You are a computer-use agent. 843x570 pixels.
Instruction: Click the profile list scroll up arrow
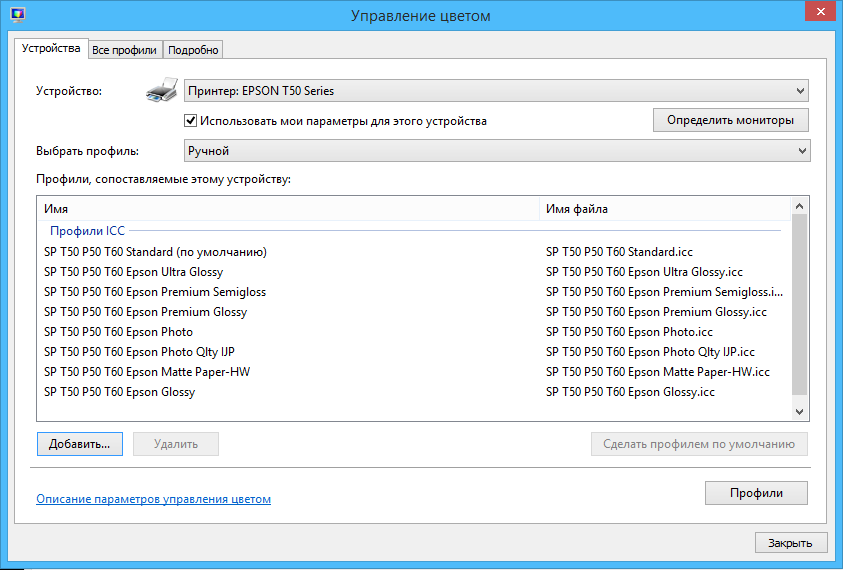pos(799,206)
